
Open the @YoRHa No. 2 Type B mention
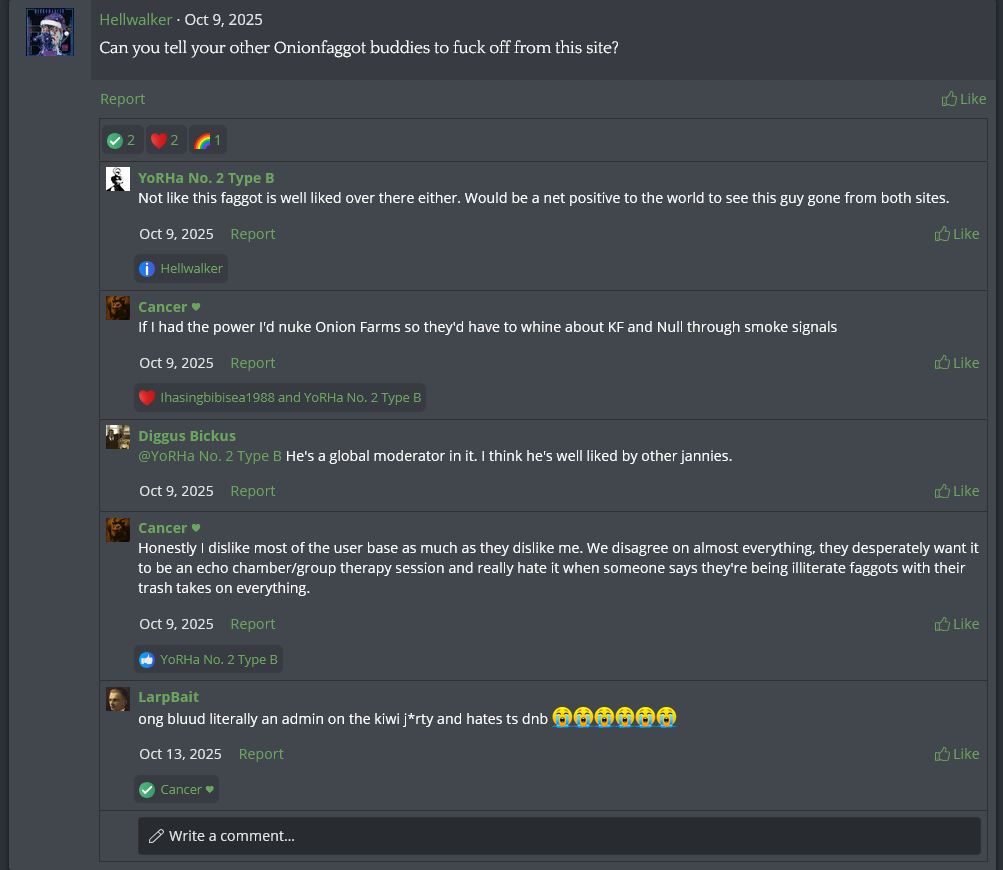(x=210, y=456)
